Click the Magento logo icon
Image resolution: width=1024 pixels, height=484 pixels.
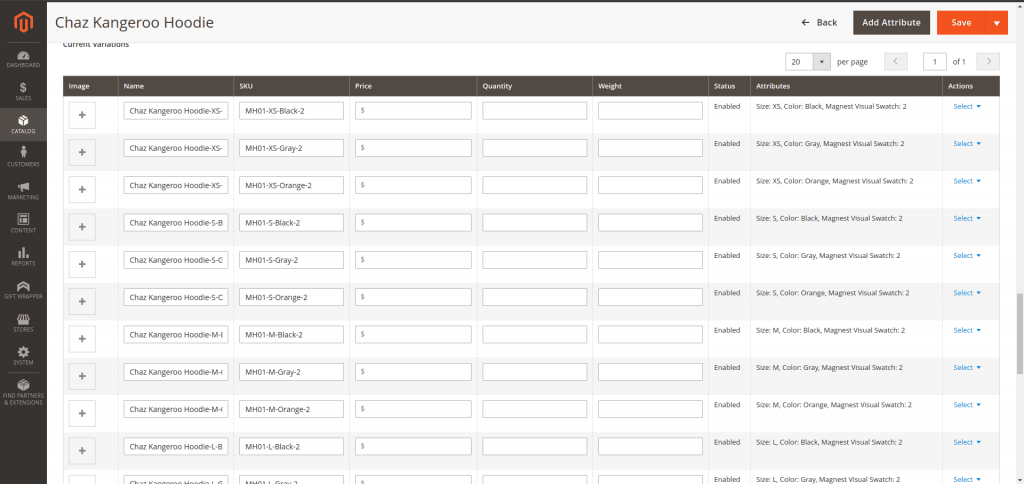click(22, 21)
